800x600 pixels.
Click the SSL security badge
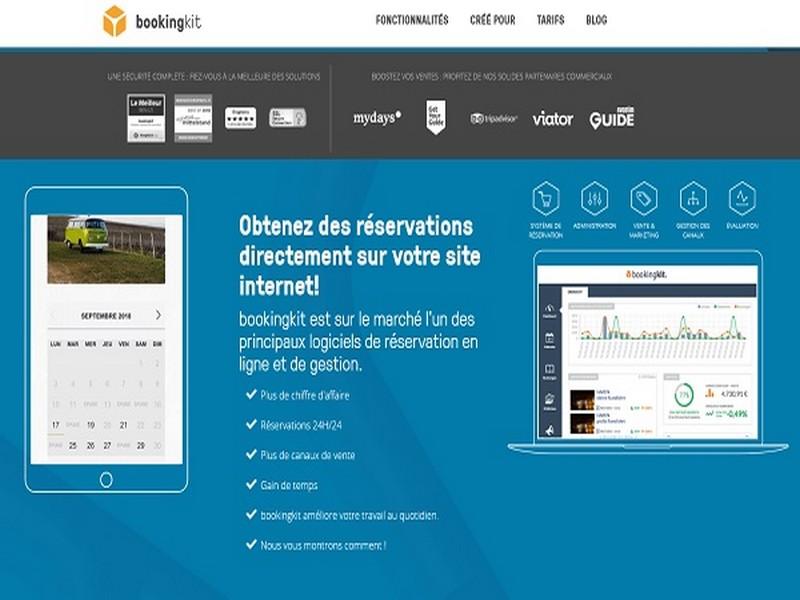click(288, 118)
